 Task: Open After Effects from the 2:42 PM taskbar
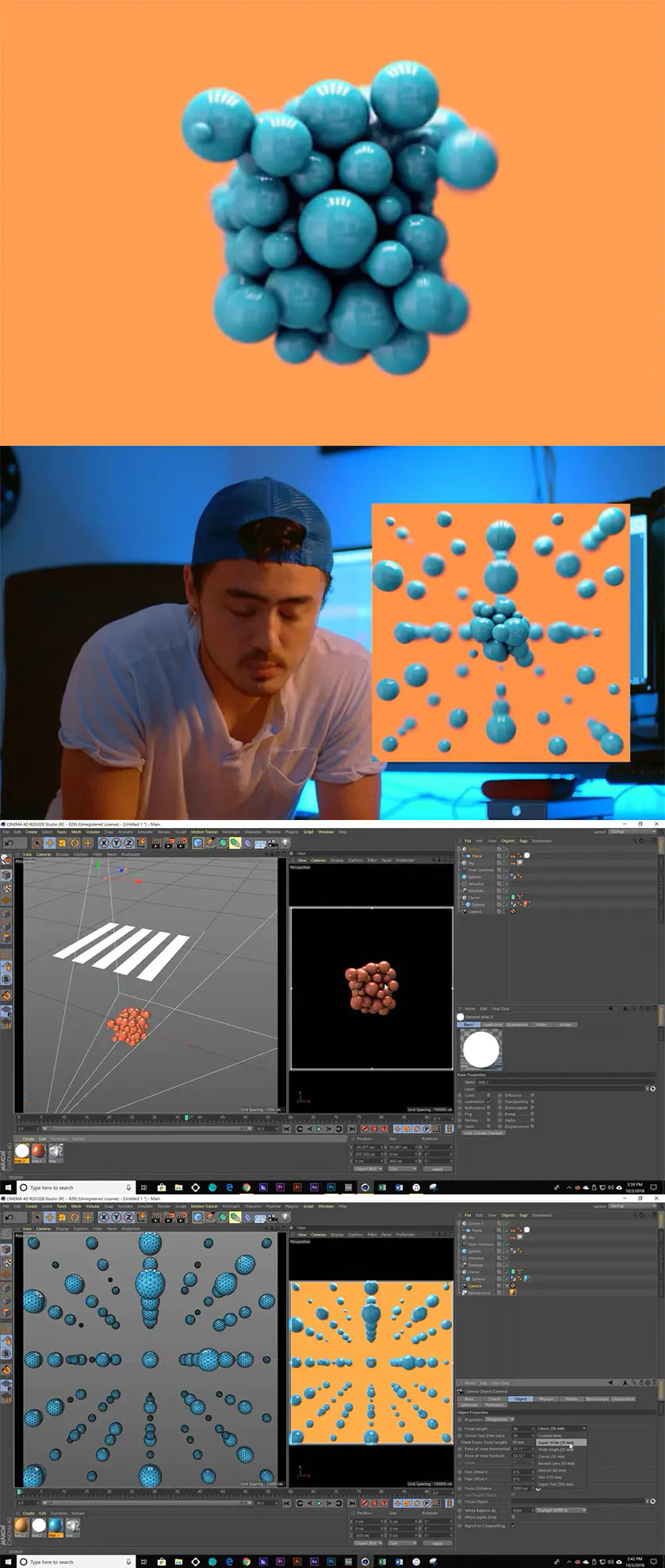pos(314,1562)
